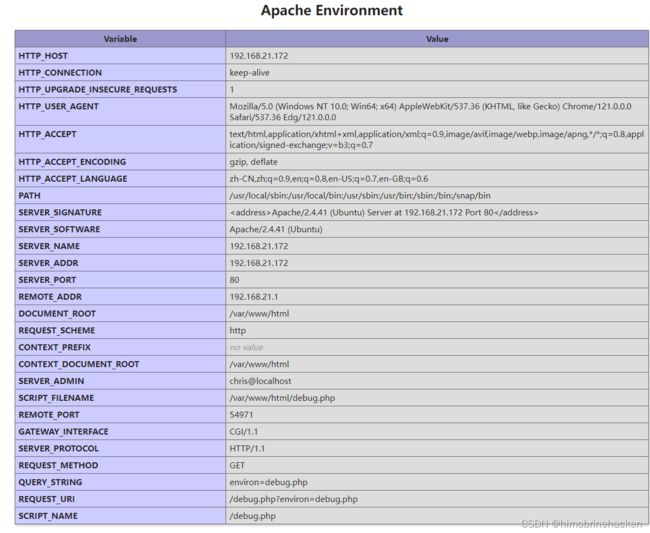
Task: Click the keep-alive connection value
Action: pyautogui.click(x=250, y=73)
